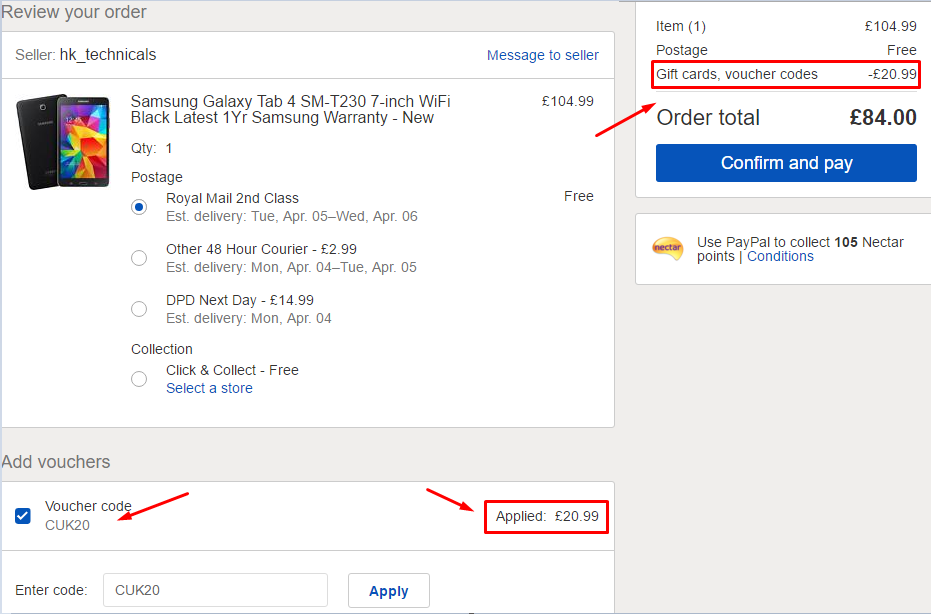The width and height of the screenshot is (931, 614).
Task: Click the Applied: £20.99 text
Action: (x=547, y=517)
